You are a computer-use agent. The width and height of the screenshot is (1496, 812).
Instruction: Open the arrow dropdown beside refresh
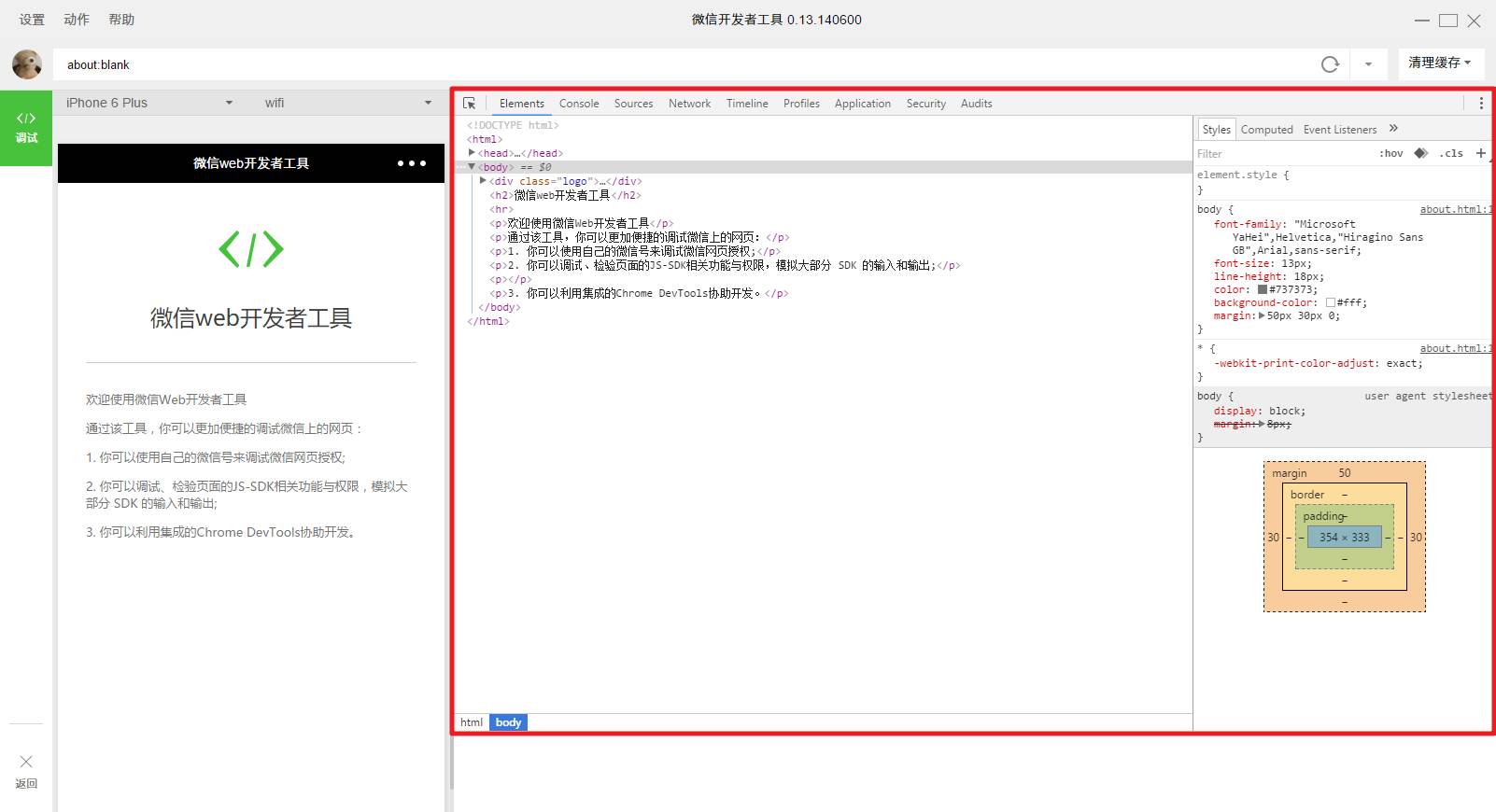coord(1368,64)
